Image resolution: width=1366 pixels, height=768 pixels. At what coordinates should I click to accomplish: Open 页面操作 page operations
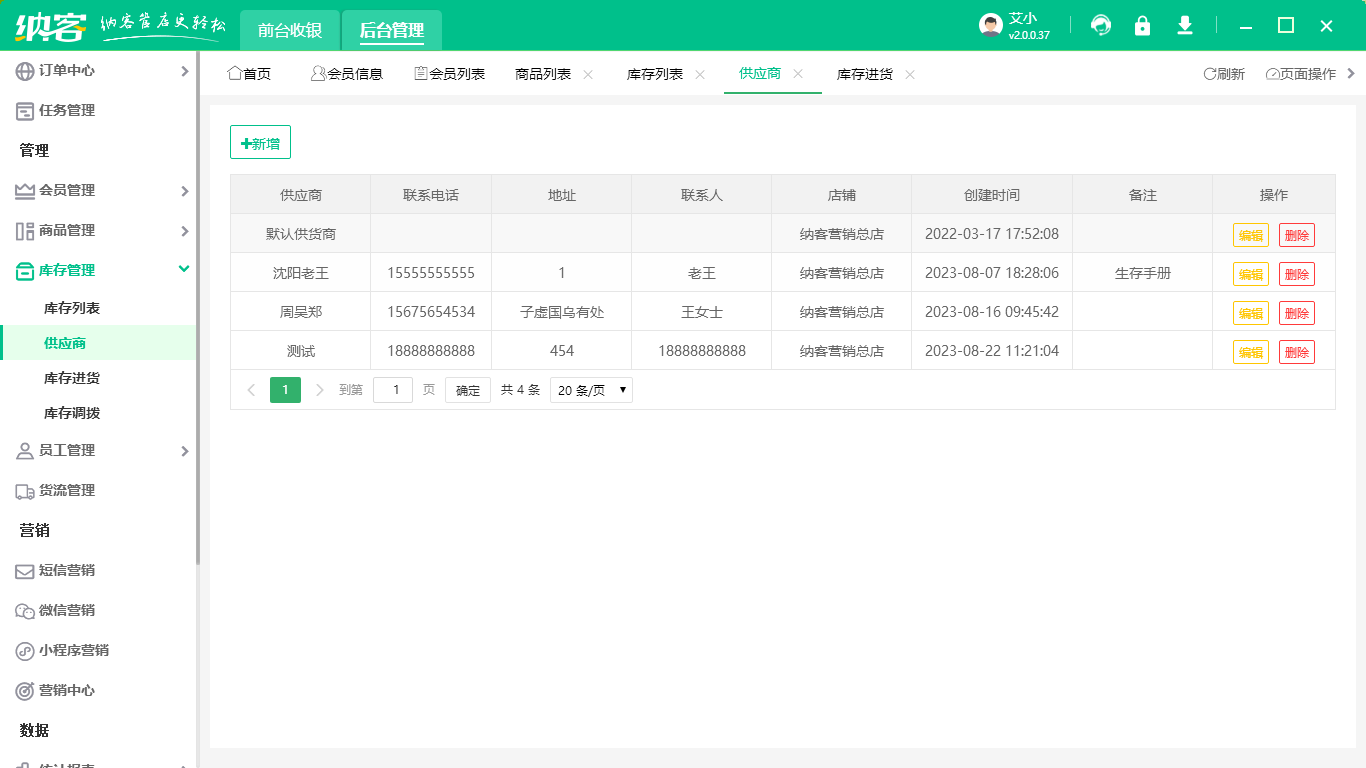[x=1300, y=73]
